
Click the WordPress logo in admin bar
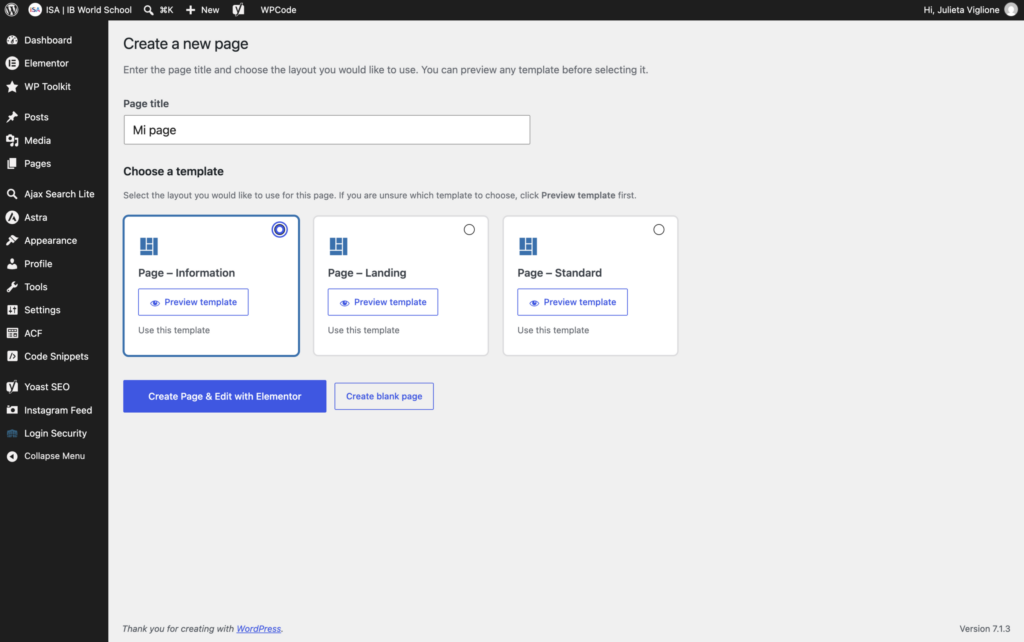tap(11, 10)
